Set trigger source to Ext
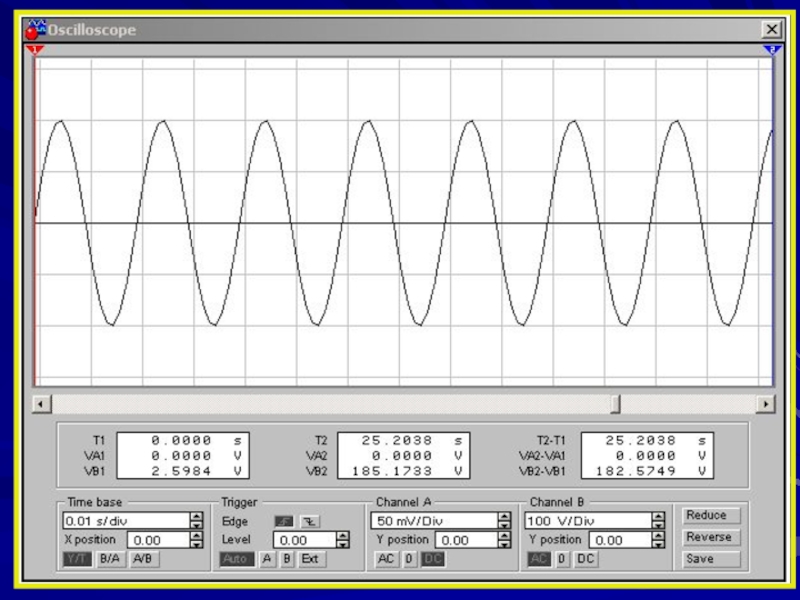Screen dimensions: 800x600 (311, 559)
